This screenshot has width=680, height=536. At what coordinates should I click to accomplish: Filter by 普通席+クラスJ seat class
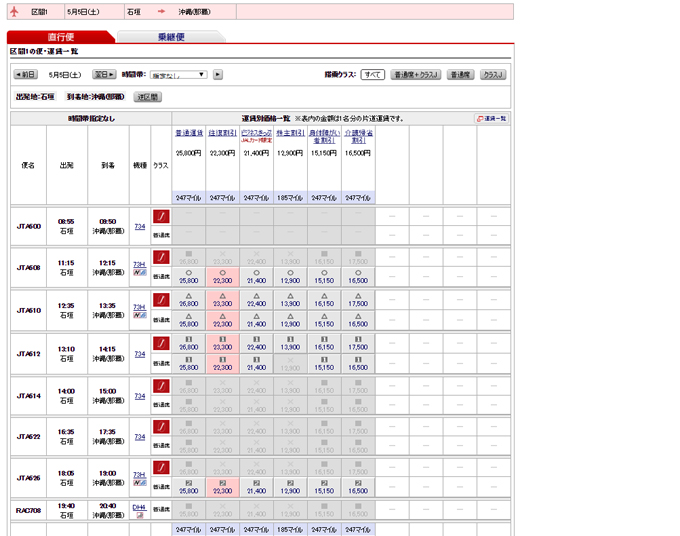[x=415, y=75]
